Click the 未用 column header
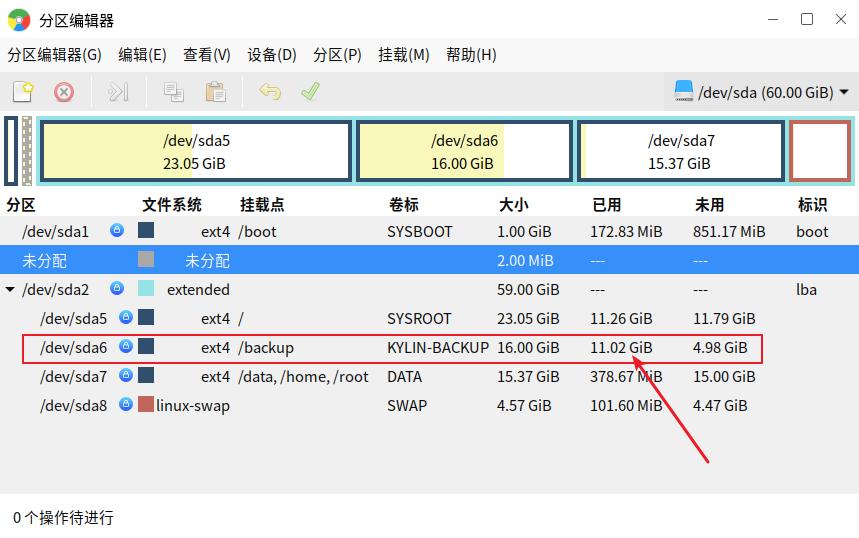 pos(709,205)
